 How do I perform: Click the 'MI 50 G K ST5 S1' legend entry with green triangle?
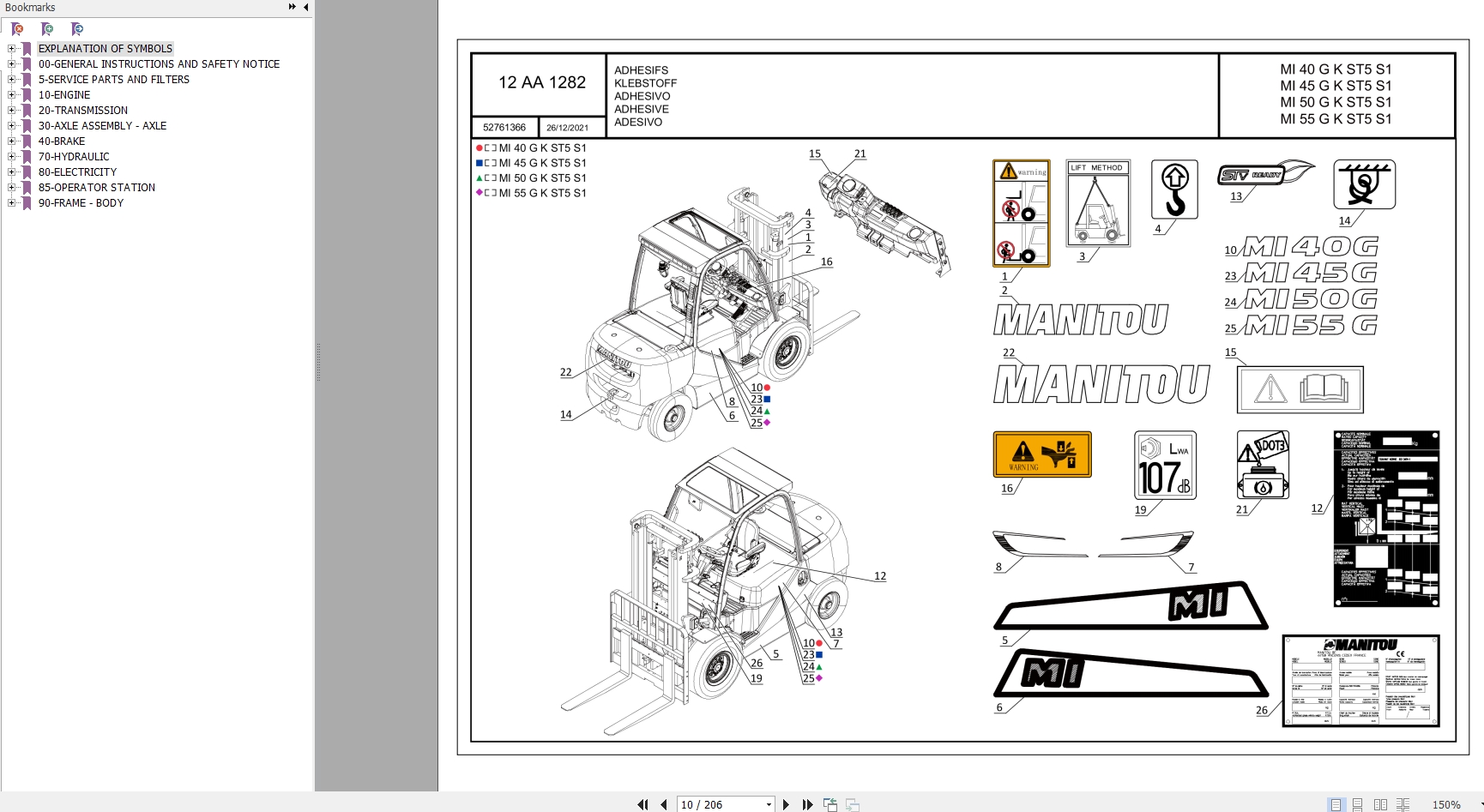[x=531, y=178]
